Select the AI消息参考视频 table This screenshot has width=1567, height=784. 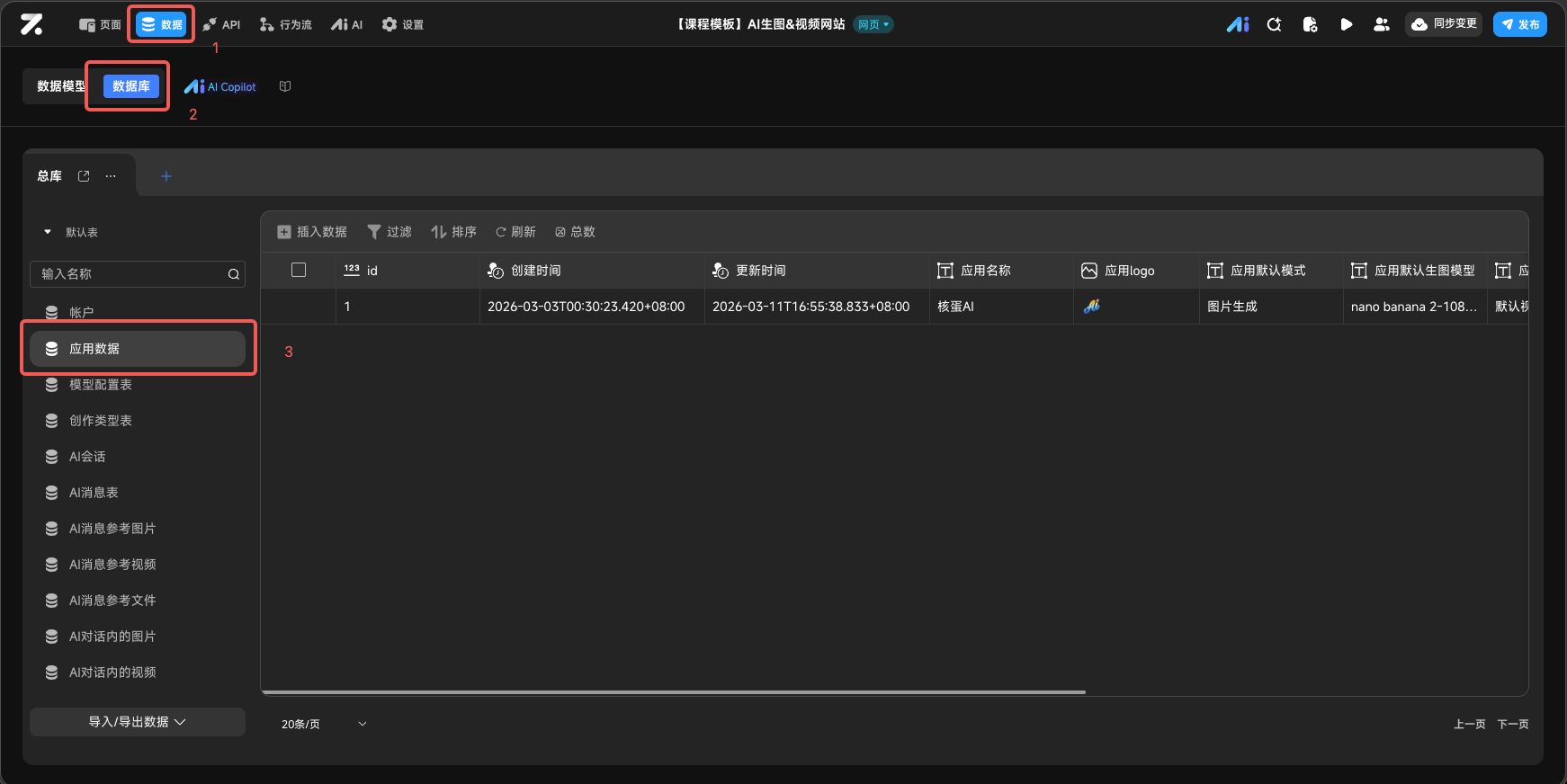point(138,565)
